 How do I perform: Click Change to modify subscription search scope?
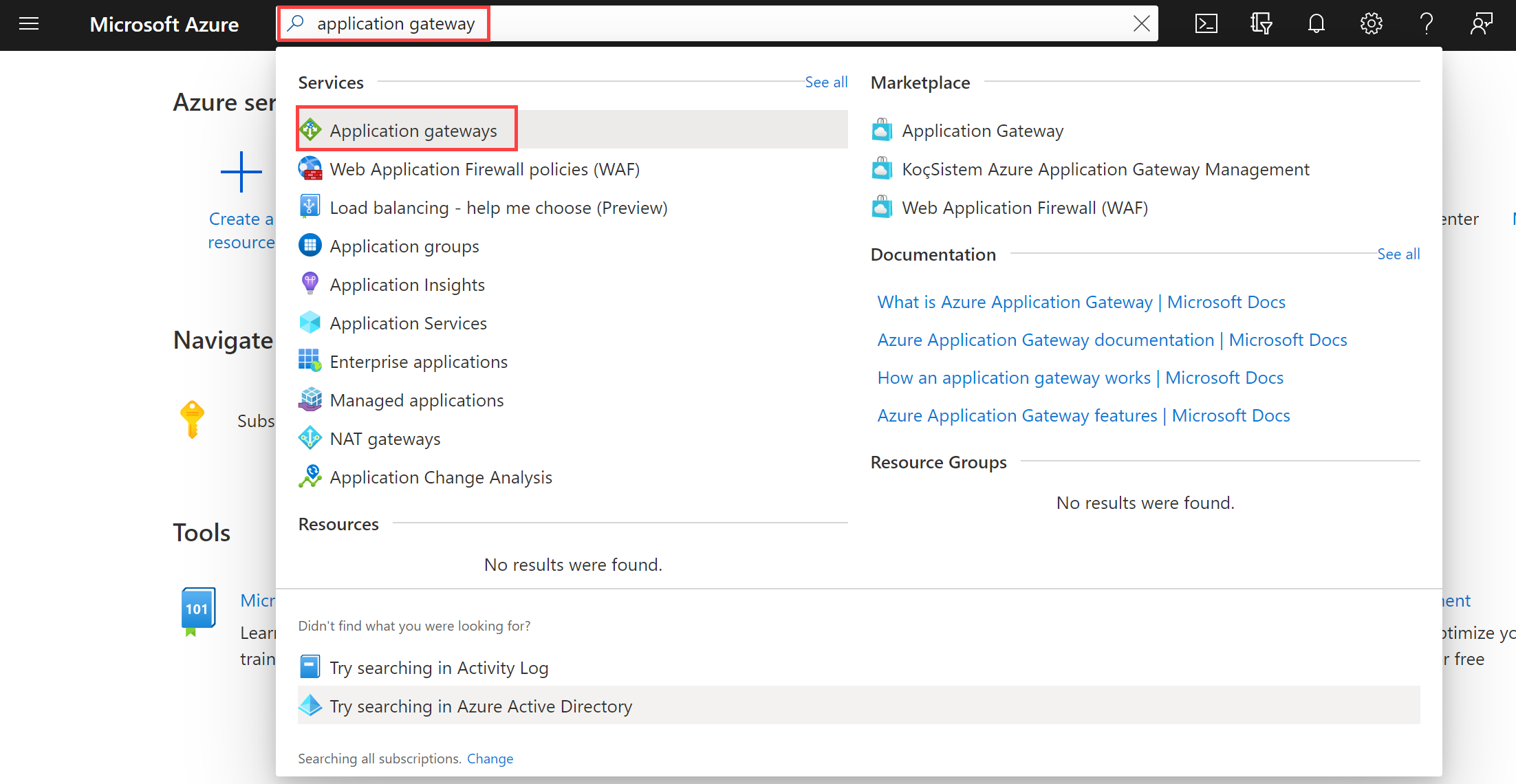(490, 759)
